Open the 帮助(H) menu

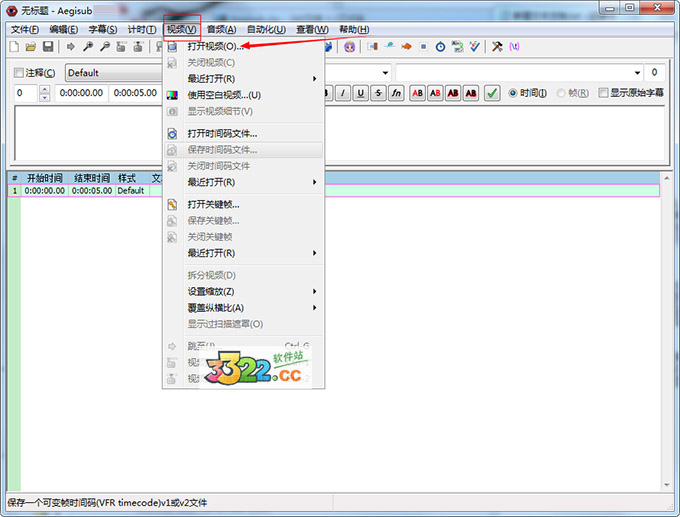[354, 29]
